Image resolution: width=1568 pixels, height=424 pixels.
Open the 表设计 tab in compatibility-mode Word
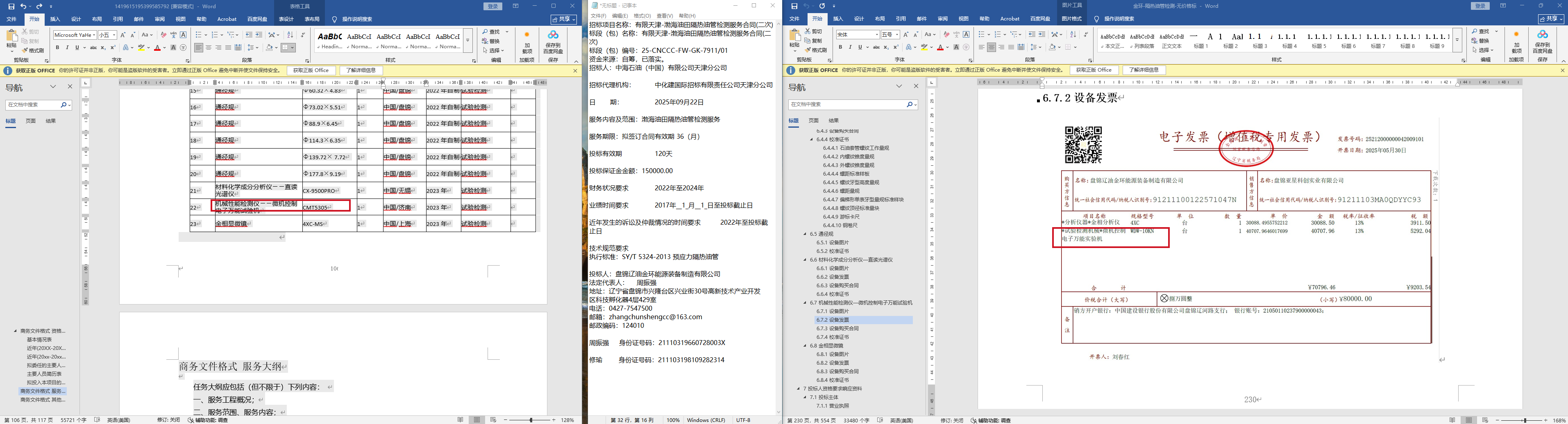(x=286, y=19)
